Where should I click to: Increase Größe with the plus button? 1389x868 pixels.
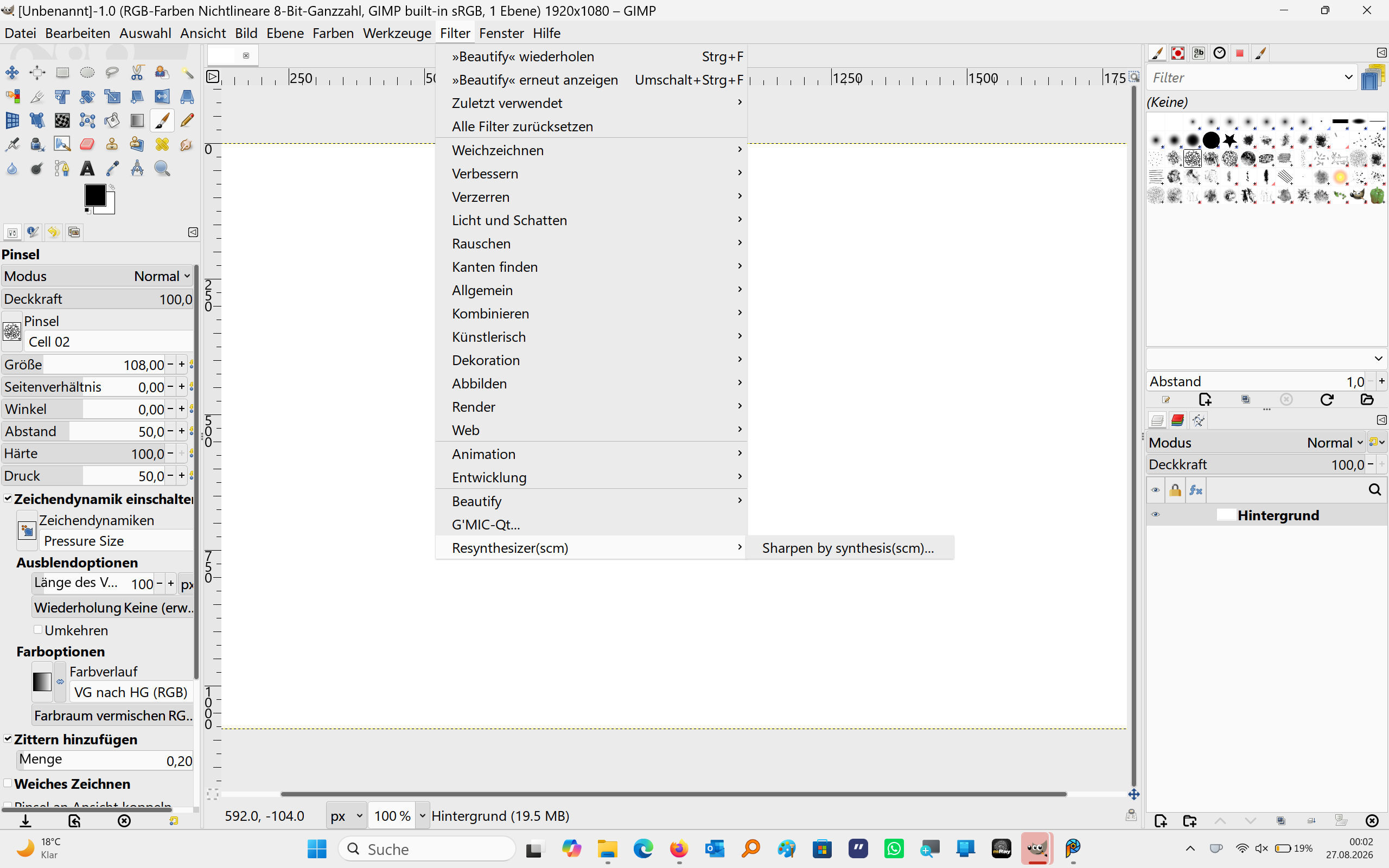click(x=182, y=364)
